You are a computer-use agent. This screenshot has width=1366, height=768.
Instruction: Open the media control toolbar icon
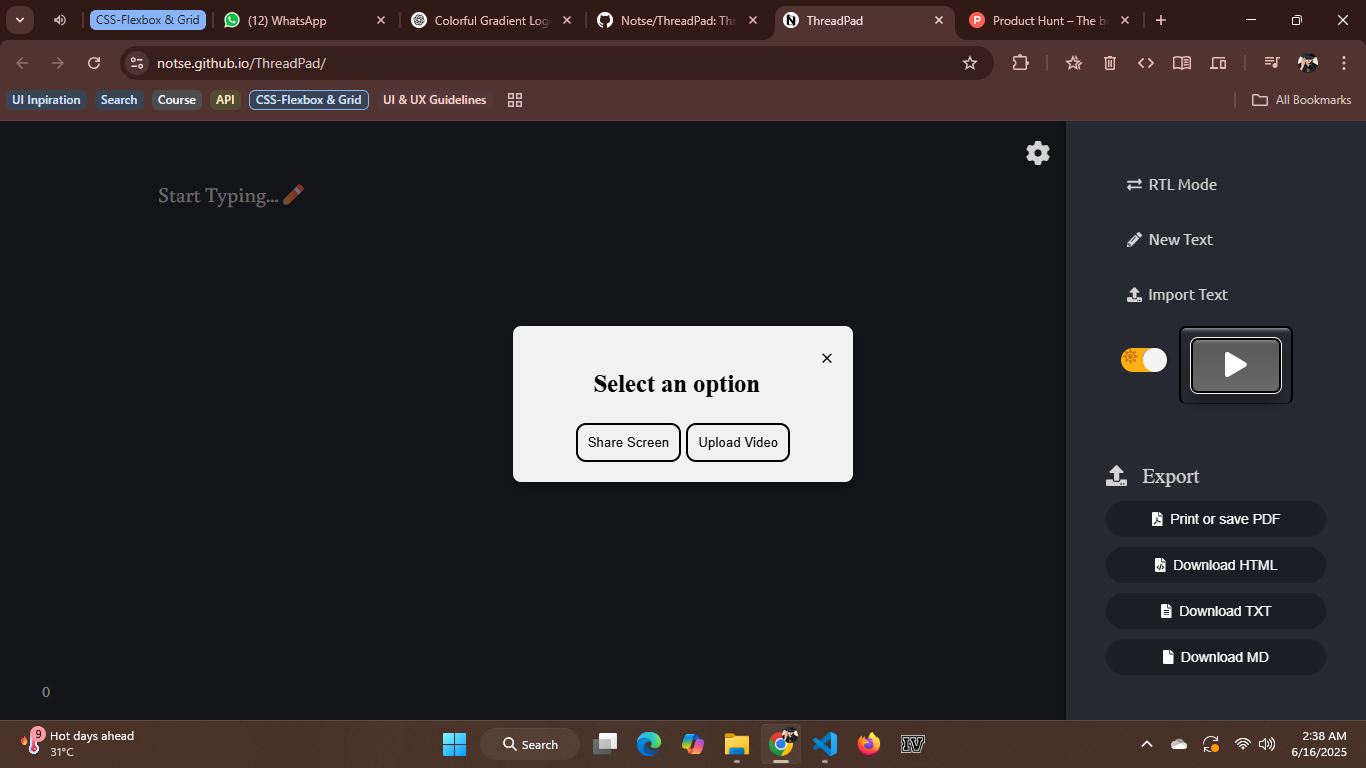click(1272, 63)
